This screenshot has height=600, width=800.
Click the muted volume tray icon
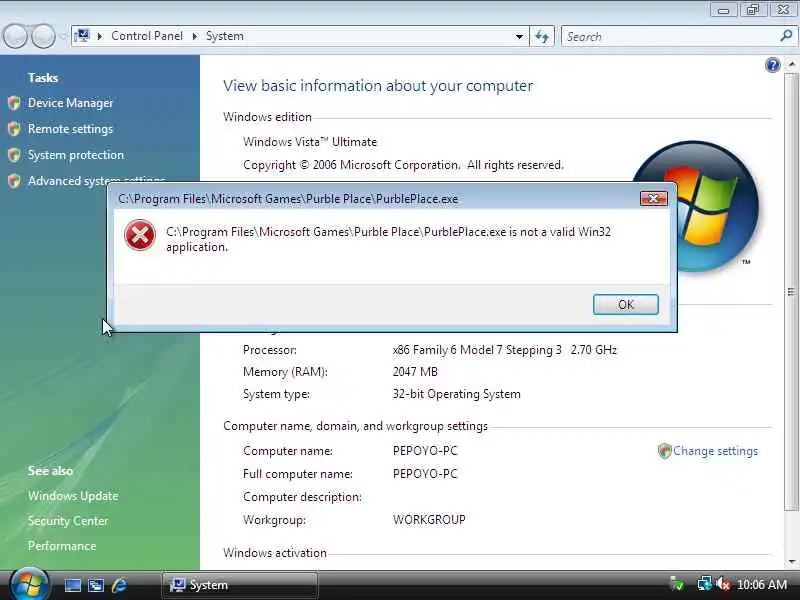click(x=723, y=584)
